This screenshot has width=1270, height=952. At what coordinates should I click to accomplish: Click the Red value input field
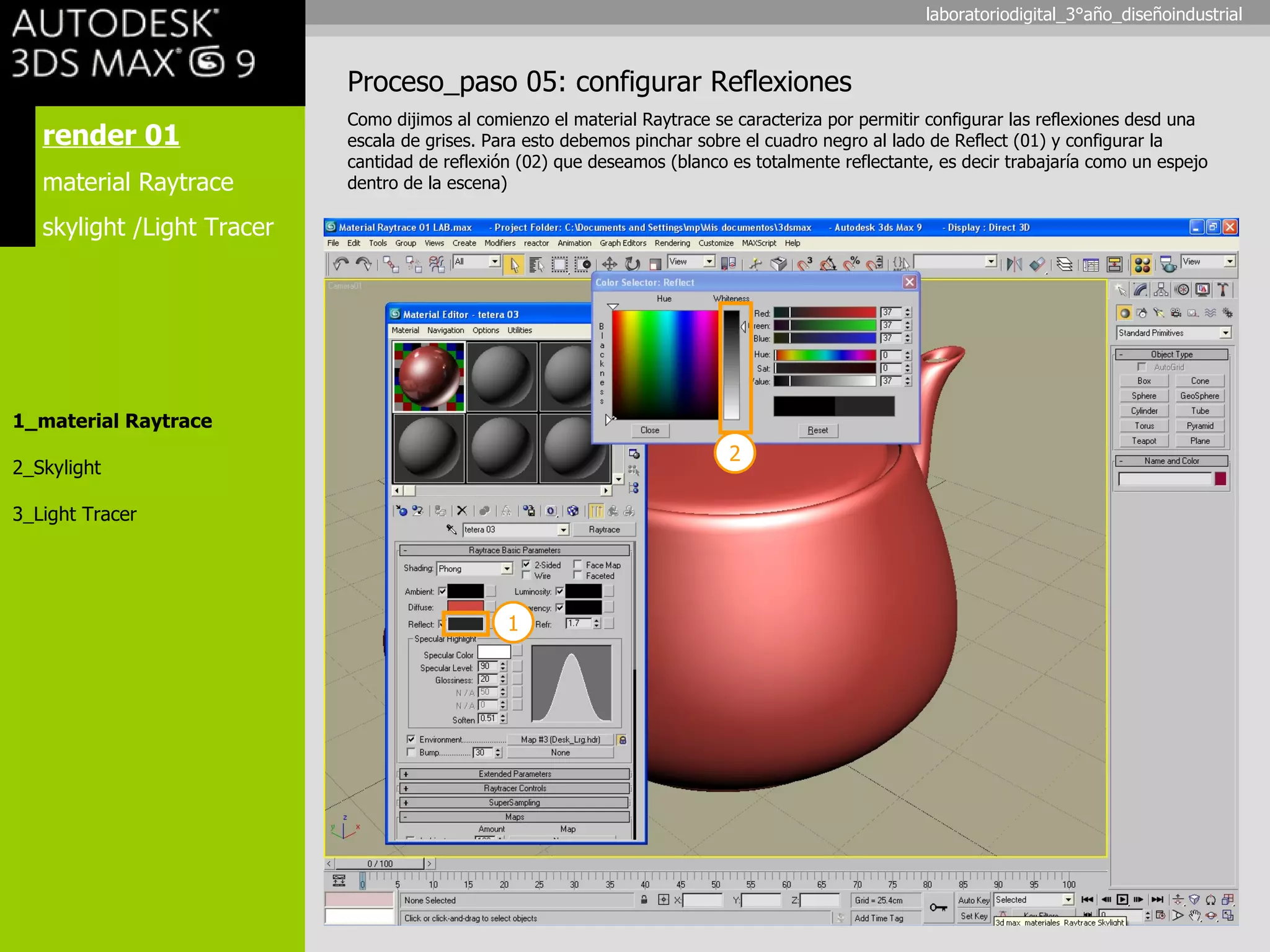point(890,312)
